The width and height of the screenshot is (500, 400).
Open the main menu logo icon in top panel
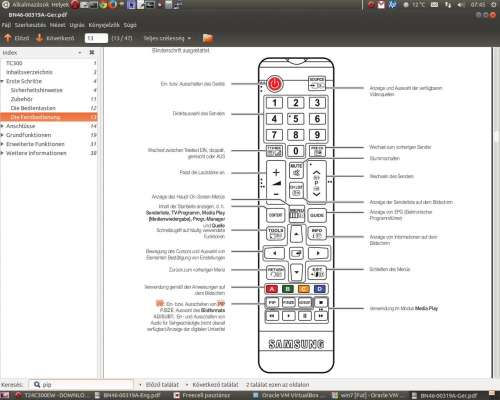tap(6, 5)
